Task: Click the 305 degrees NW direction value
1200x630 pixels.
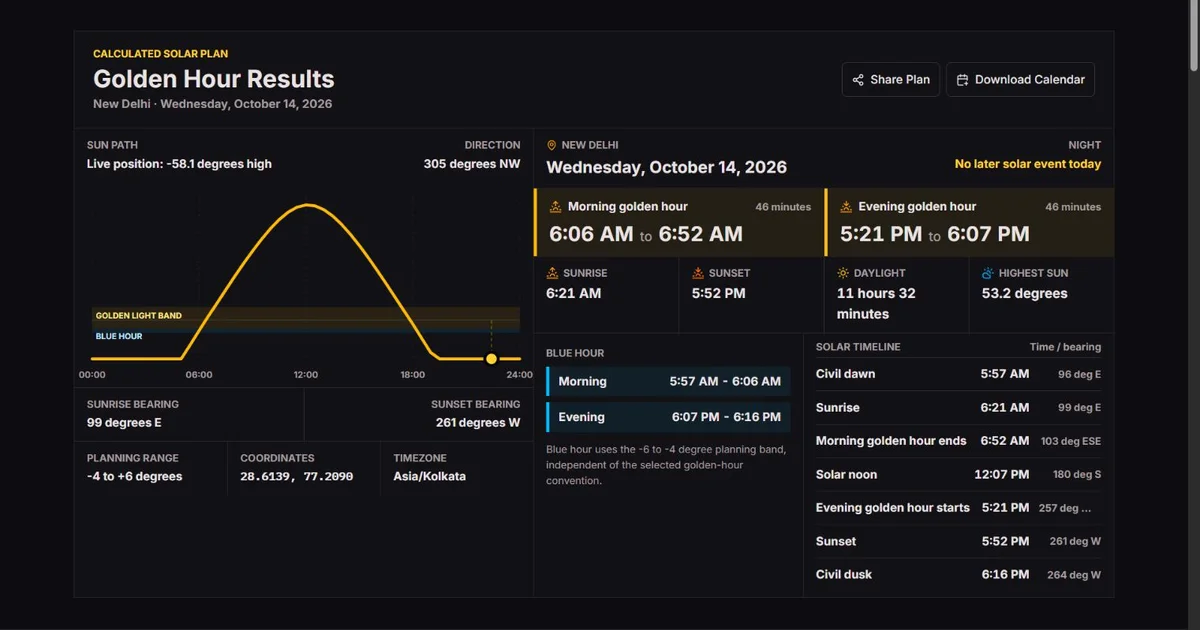Action: tap(472, 164)
